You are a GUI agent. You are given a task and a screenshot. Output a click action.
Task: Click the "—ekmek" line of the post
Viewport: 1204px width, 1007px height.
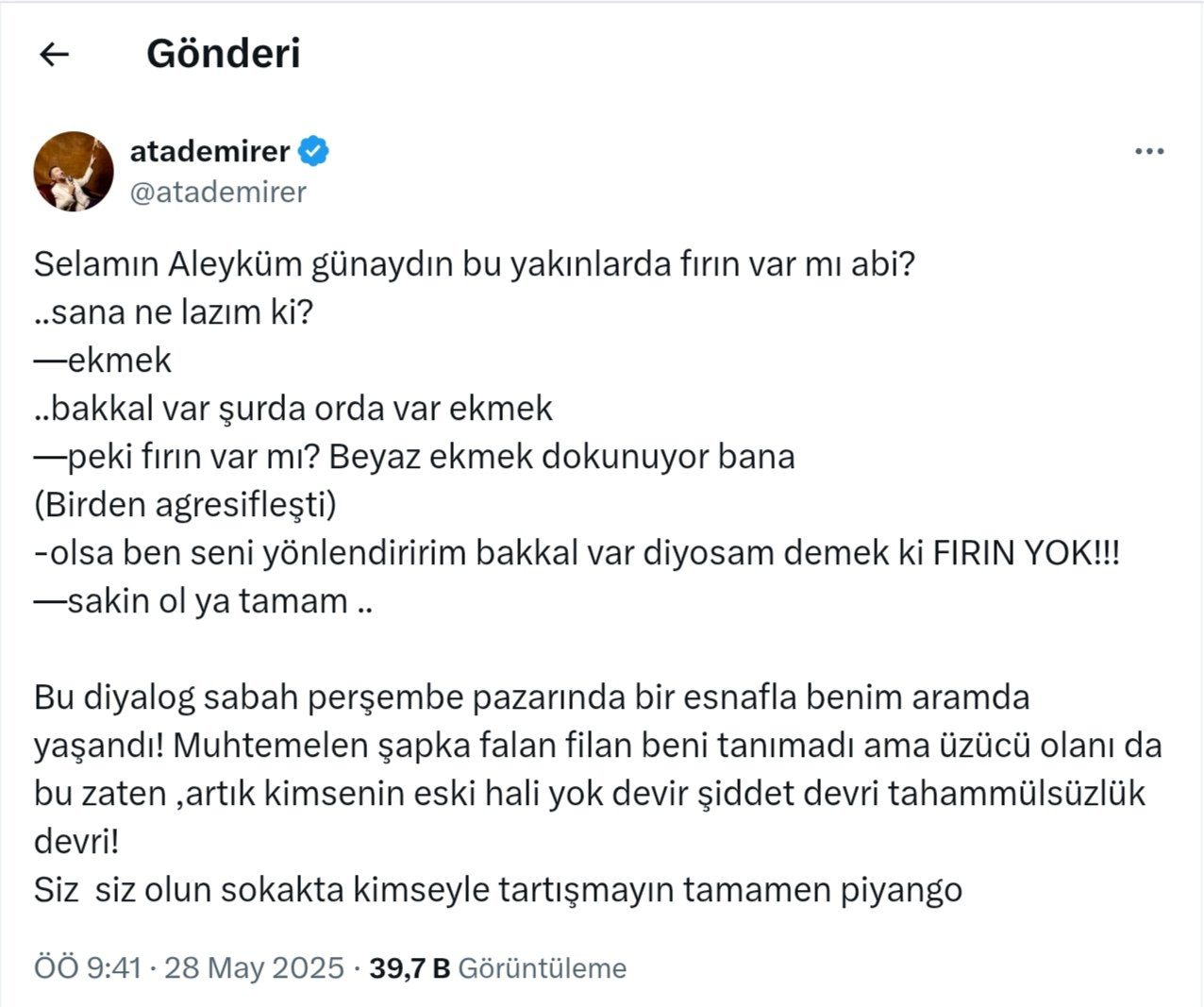[103, 361]
